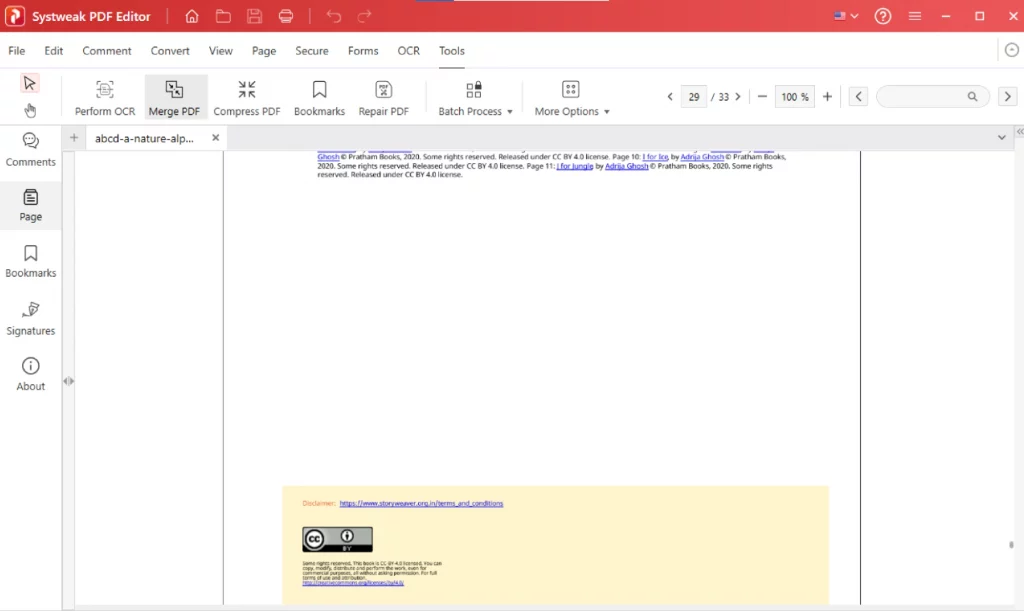
Task: Open the Comments panel in the sidebar
Action: 30,148
